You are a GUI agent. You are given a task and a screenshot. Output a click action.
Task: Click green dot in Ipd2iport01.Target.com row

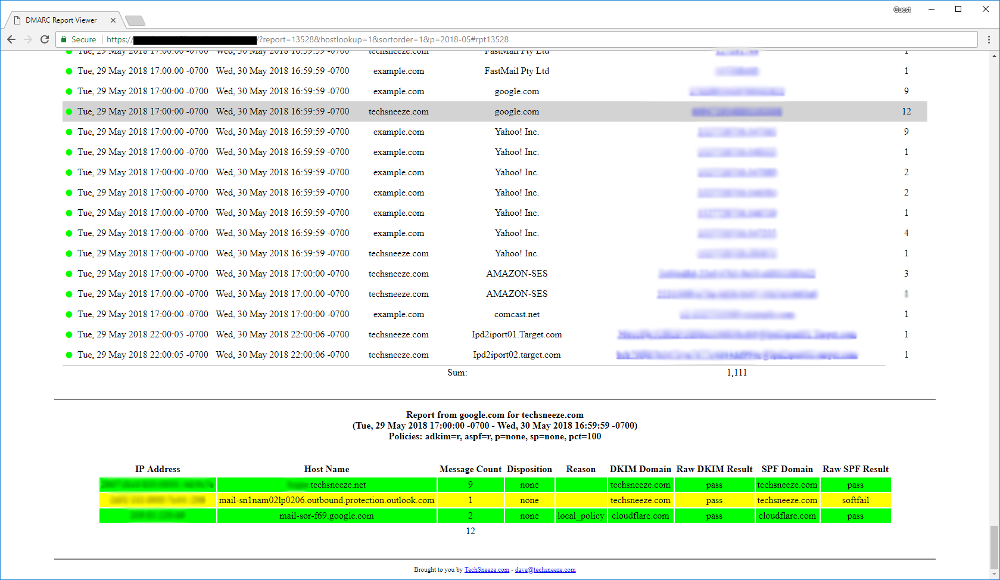[x=69, y=335]
